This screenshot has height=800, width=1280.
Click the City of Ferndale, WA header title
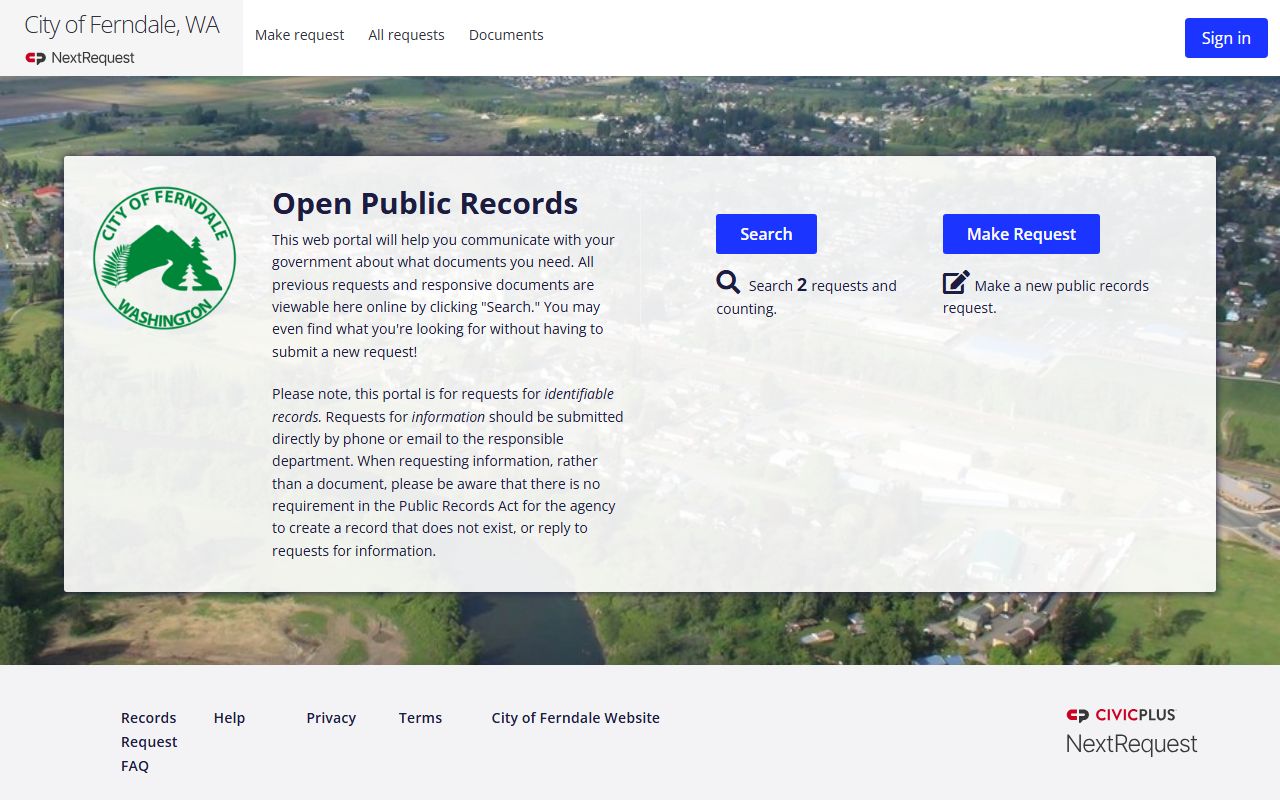122,25
